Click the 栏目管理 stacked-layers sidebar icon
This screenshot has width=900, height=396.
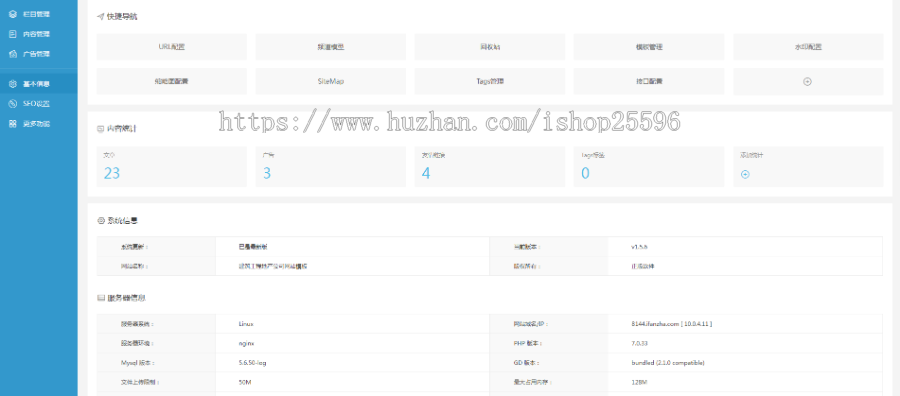(13, 14)
